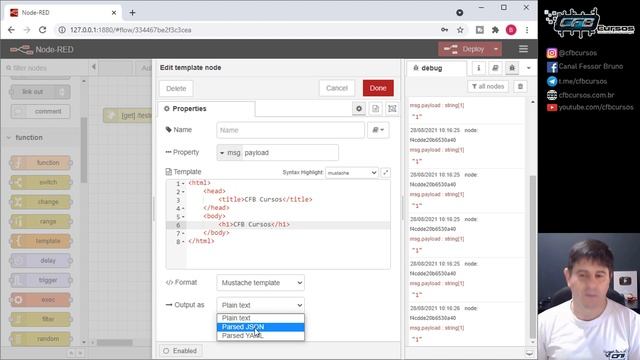Select the exec node in palette

(40, 300)
